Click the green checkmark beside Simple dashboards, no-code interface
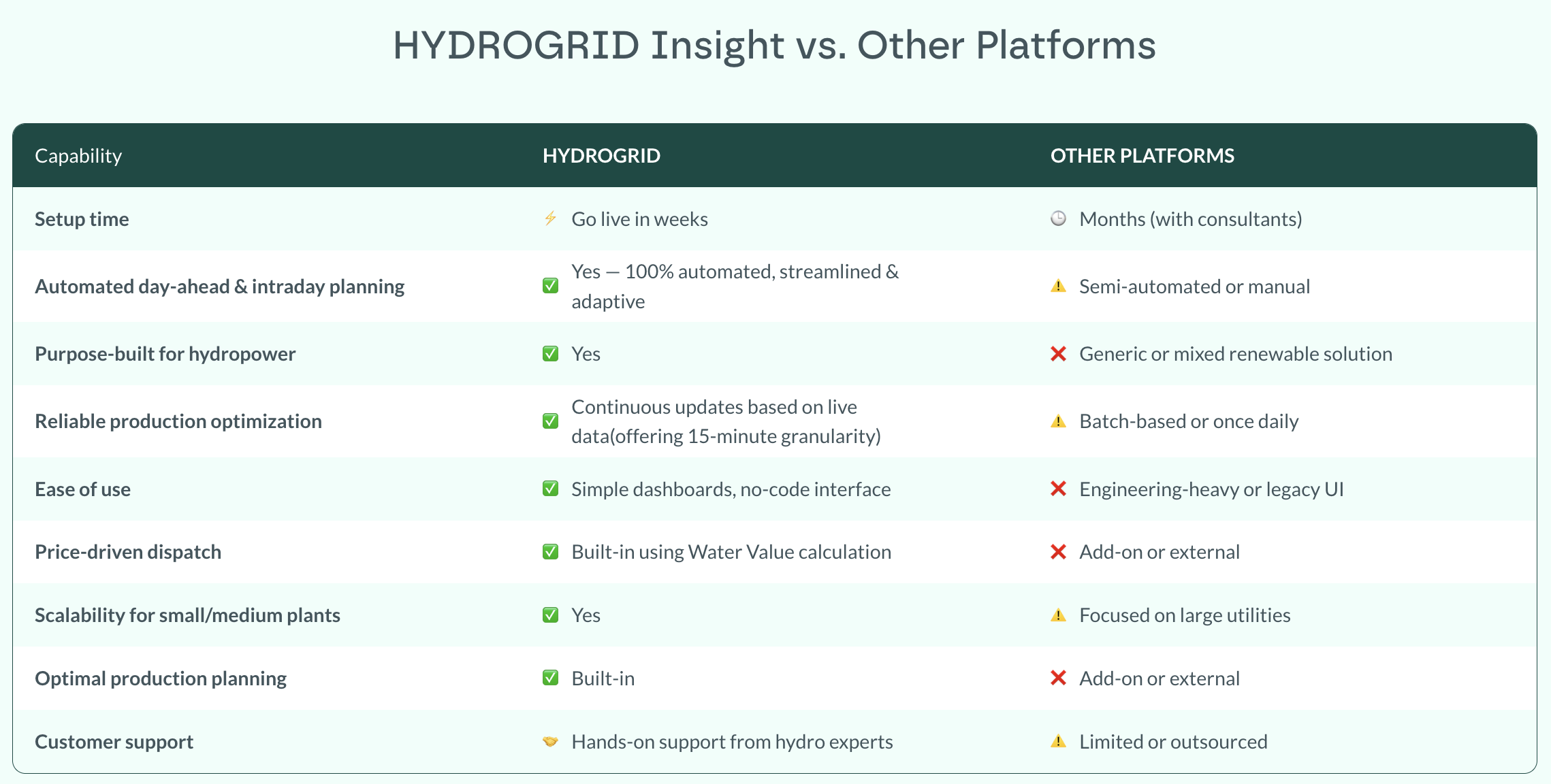The height and width of the screenshot is (784, 1551). 550,489
